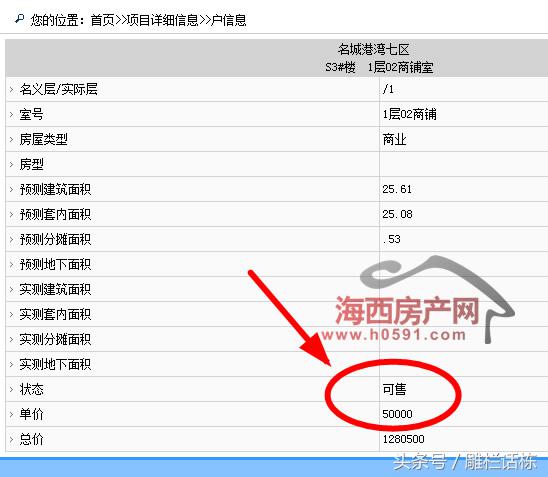Screen dimensions: 548x477
Task: Click the location key icon beside 您的位置
Action: point(20,19)
